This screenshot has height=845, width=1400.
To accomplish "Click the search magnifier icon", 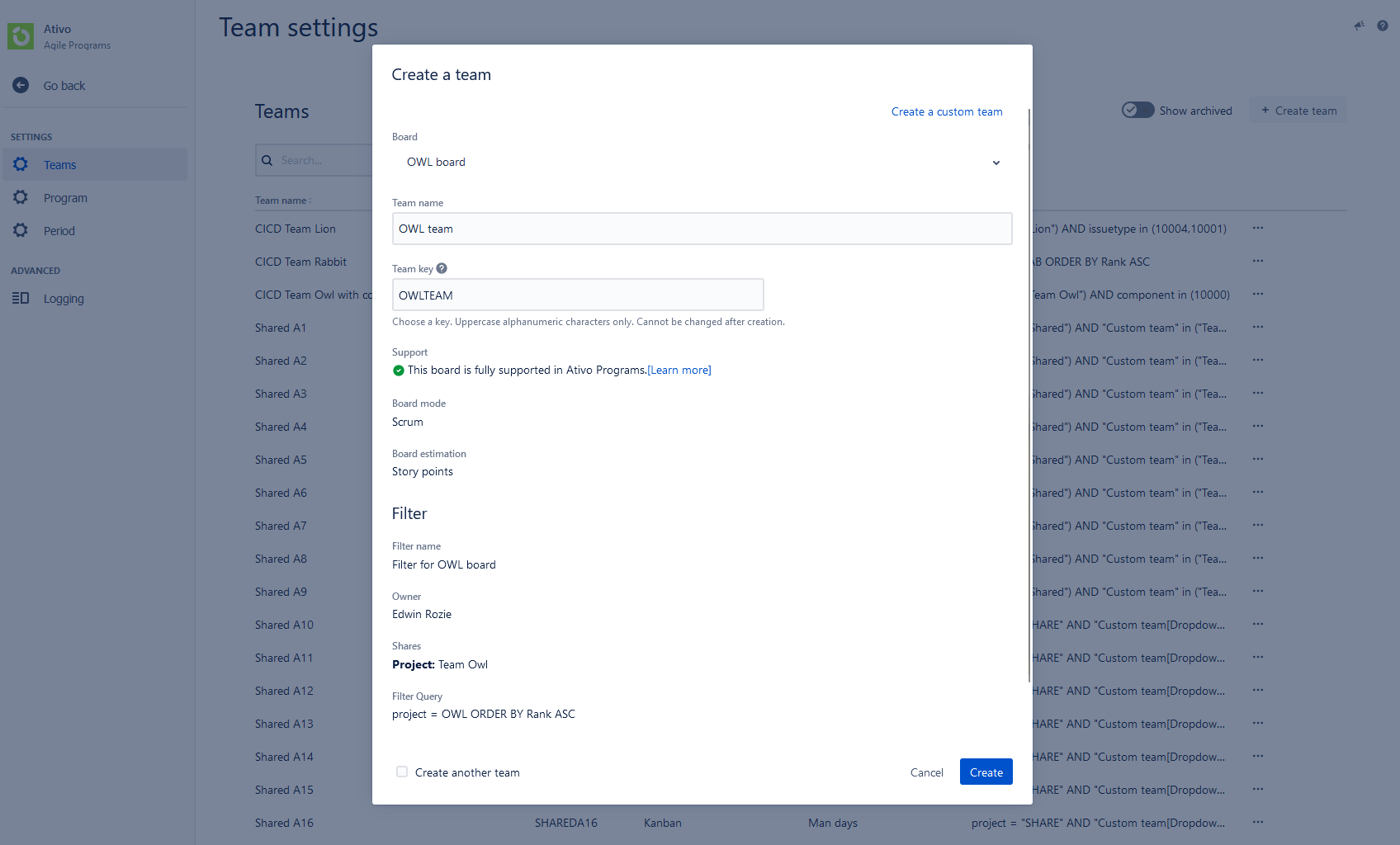I will (267, 161).
